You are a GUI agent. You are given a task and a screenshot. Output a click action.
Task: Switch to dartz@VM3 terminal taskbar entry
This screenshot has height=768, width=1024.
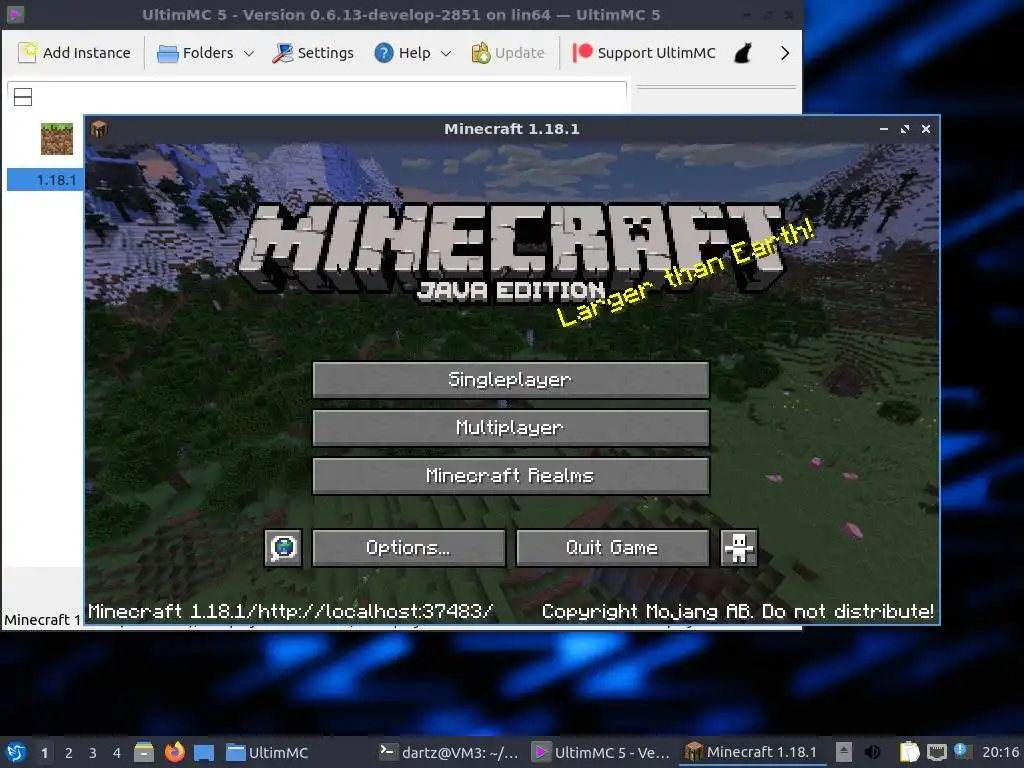(449, 752)
